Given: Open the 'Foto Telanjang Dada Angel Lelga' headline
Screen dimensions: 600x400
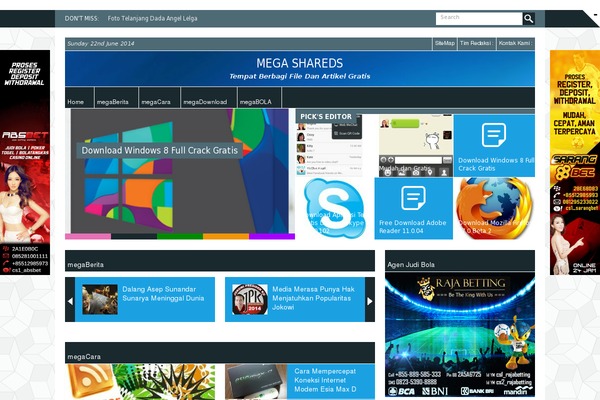Looking at the screenshot, I should (152, 18).
